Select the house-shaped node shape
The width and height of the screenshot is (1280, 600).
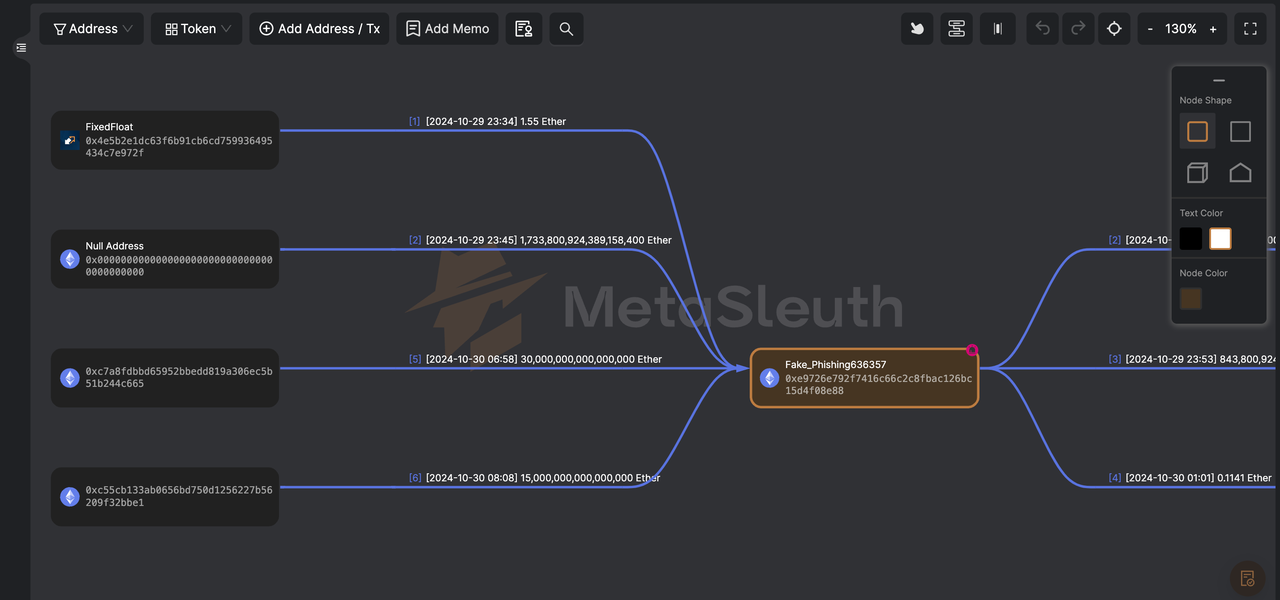click(1240, 173)
